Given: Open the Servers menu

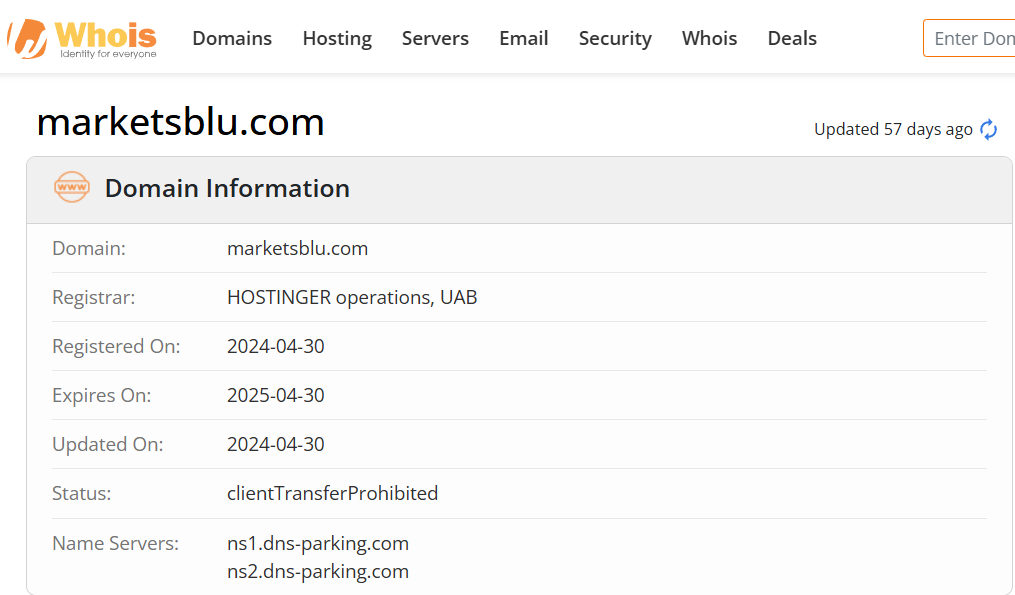Looking at the screenshot, I should 435,38.
